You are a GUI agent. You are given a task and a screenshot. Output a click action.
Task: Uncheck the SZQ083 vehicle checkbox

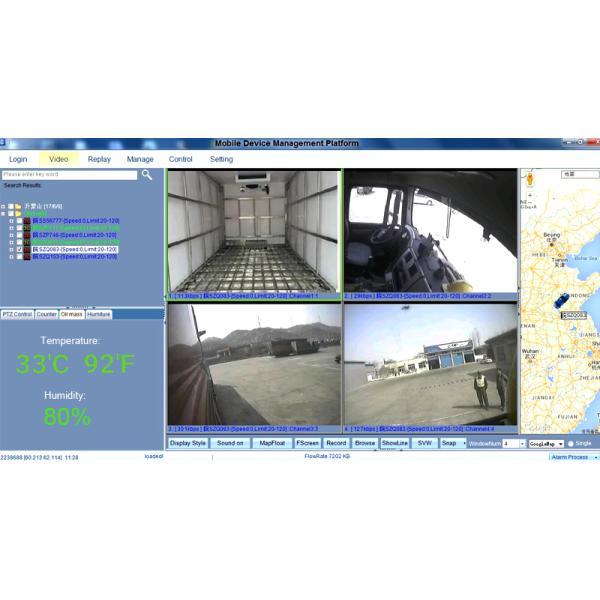click(19, 249)
